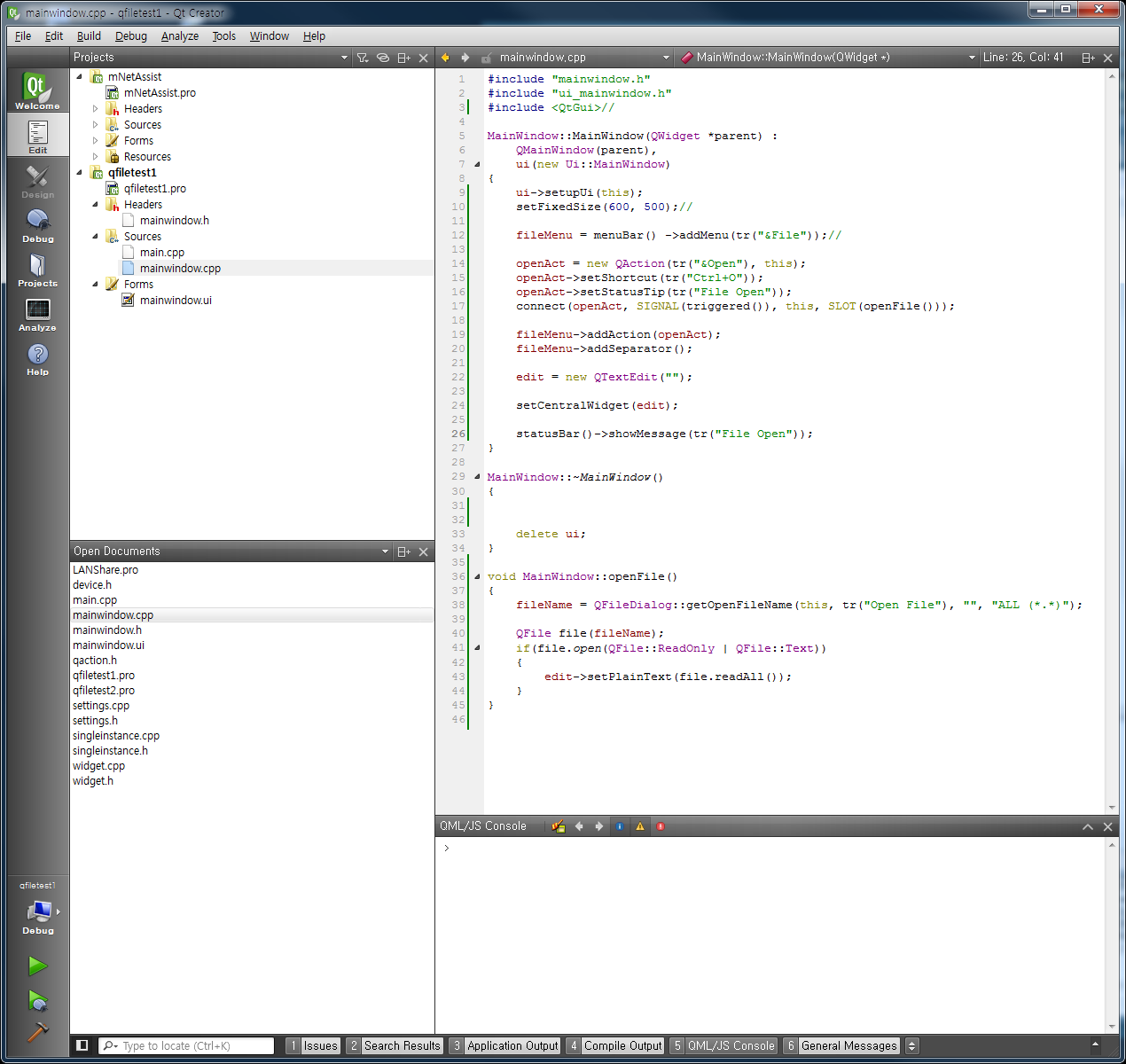Split the Projects pane

pos(403,58)
